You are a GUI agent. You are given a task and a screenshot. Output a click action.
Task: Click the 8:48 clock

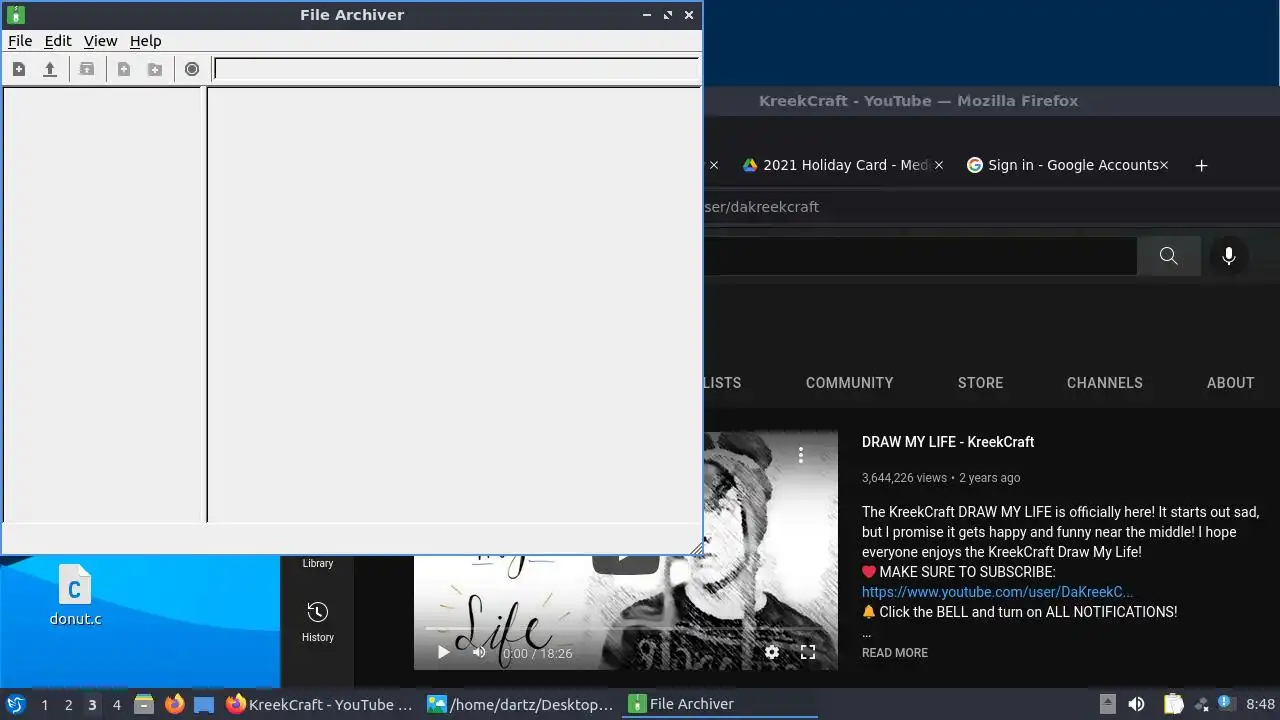click(x=1260, y=705)
